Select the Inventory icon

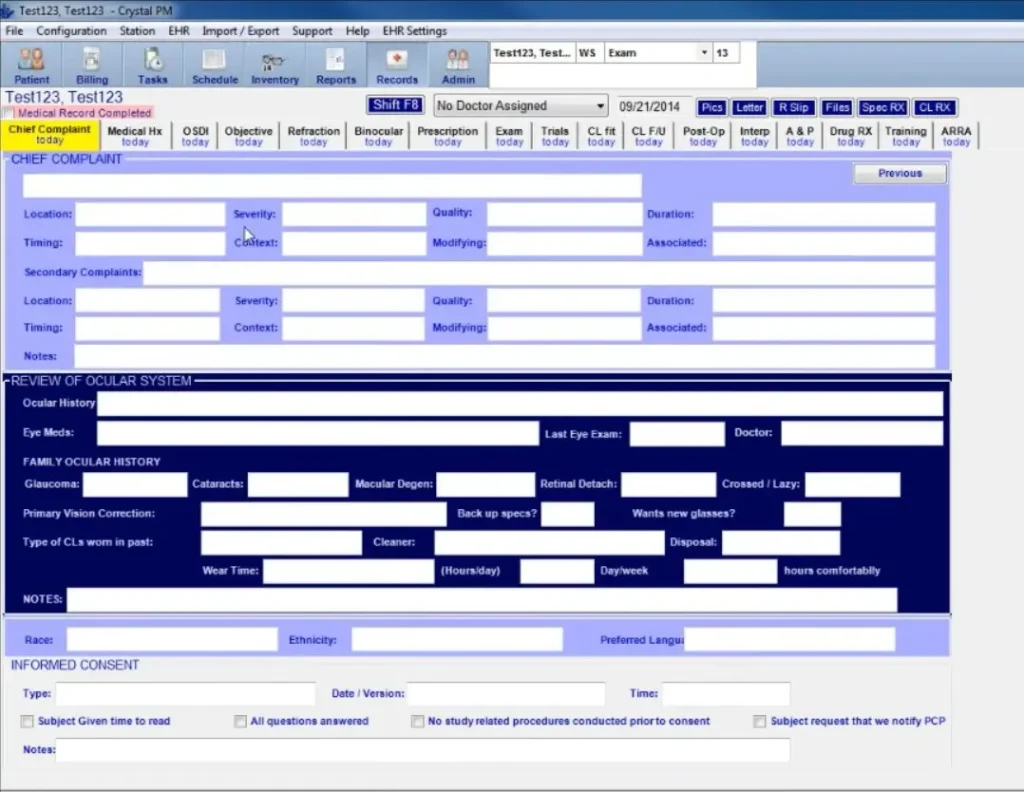tap(274, 64)
